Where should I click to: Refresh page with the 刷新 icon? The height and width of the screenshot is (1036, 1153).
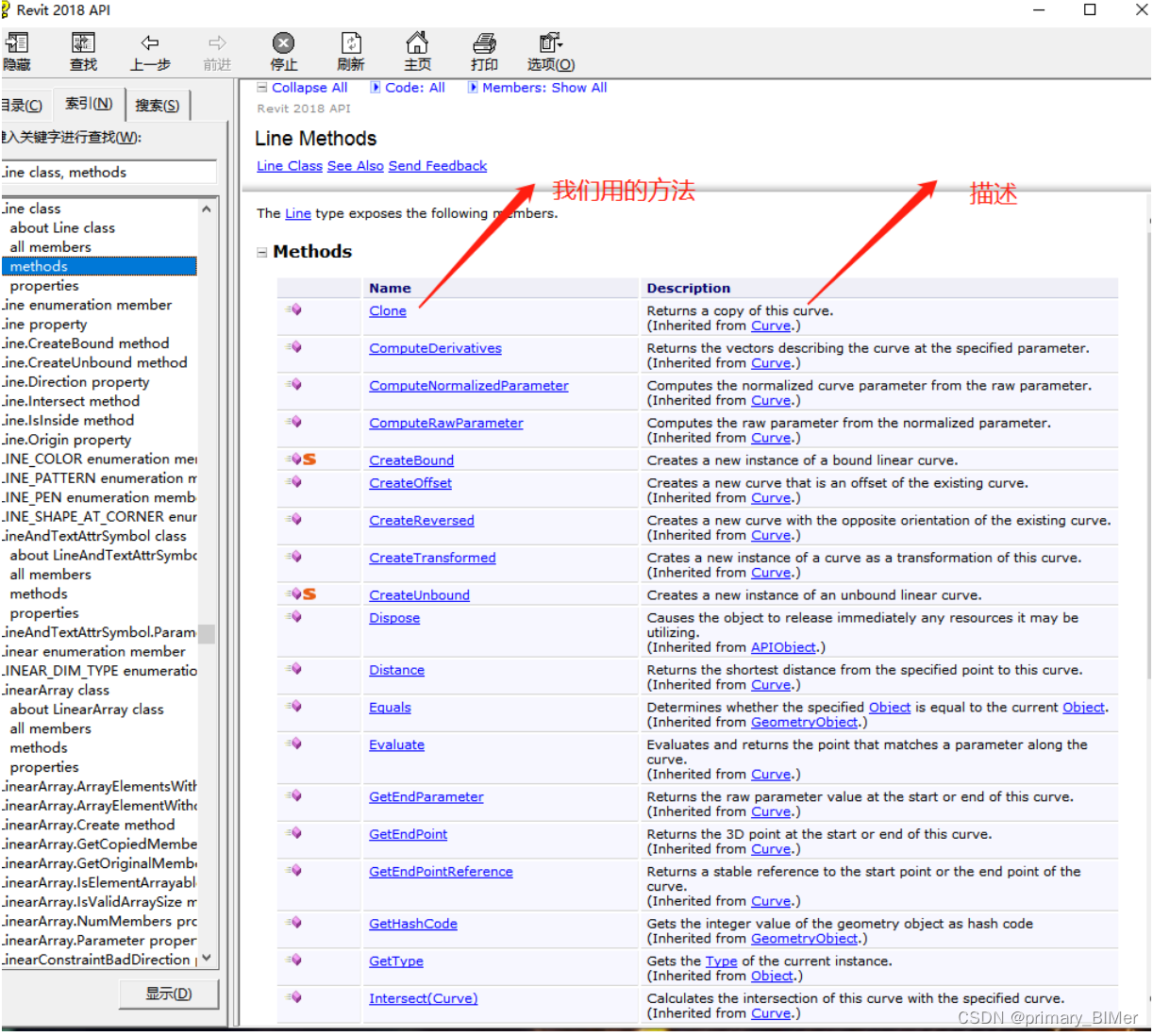(x=351, y=43)
